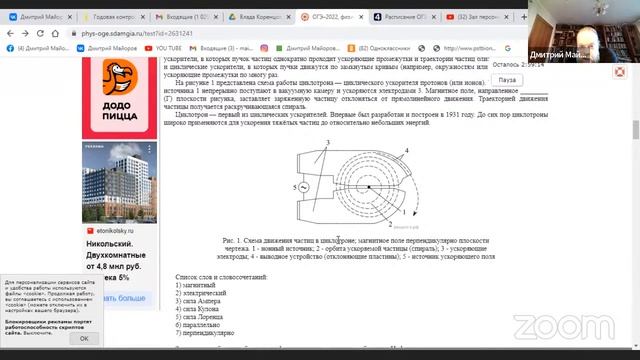Image resolution: width=640 pixels, height=360 pixels.
Task: Click word option 2) электрический
Action: [200, 293]
